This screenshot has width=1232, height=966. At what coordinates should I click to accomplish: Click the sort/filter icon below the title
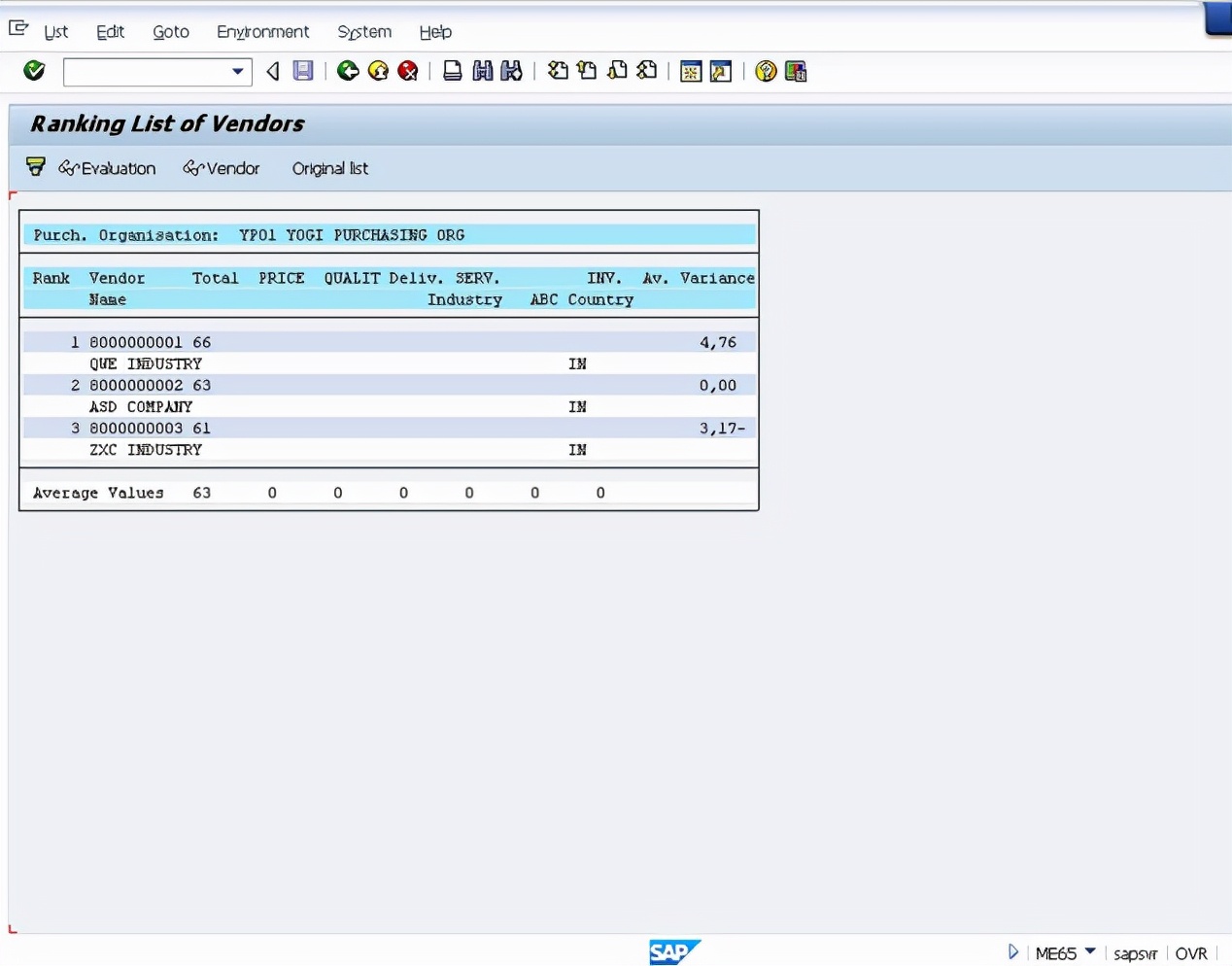point(35,167)
